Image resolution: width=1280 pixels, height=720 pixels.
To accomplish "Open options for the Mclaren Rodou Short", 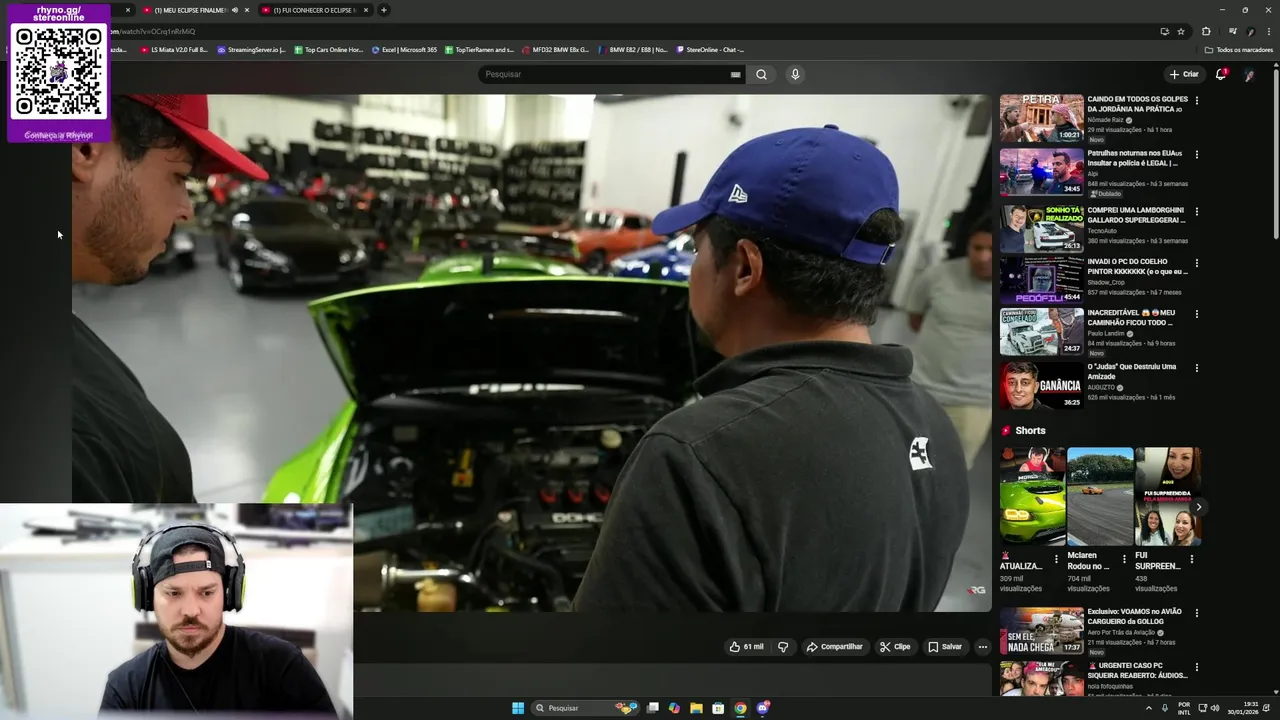I will point(1124,559).
